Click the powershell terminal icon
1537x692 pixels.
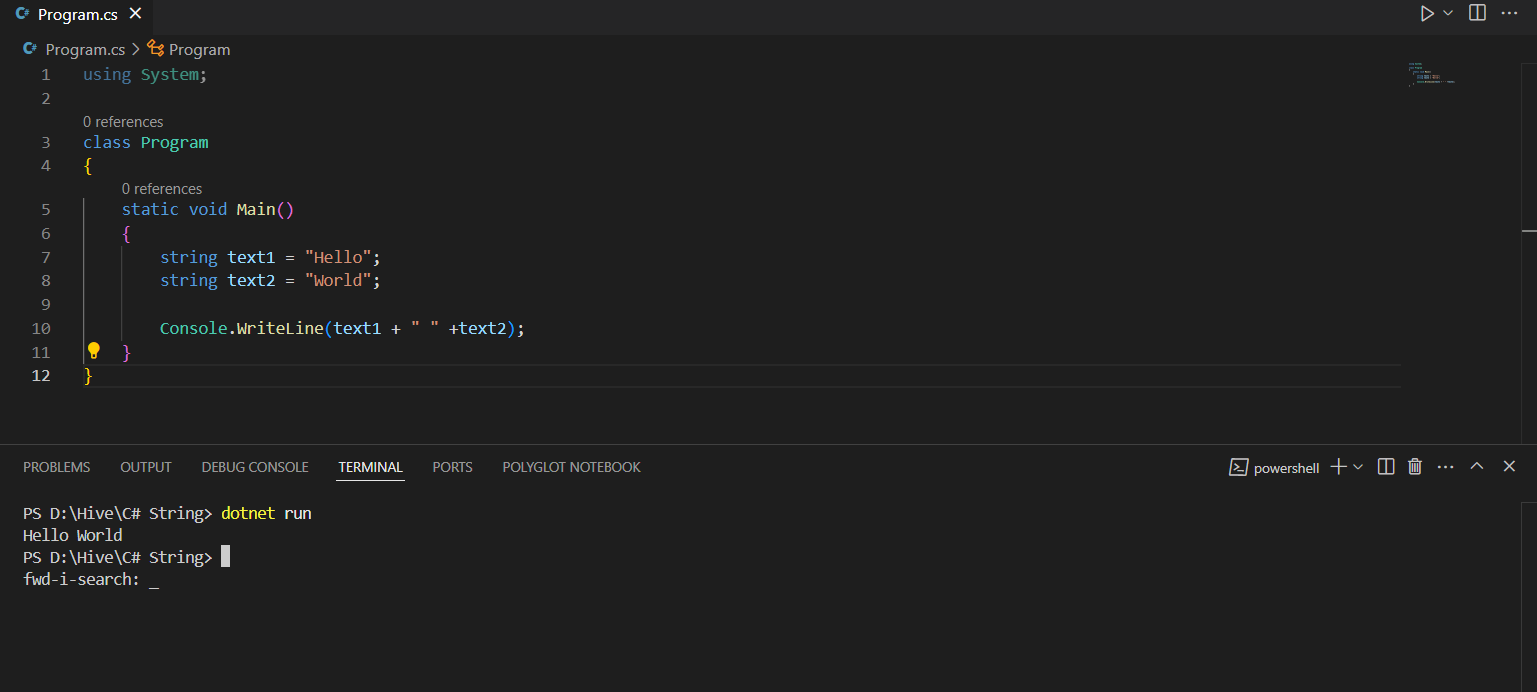(x=1238, y=467)
